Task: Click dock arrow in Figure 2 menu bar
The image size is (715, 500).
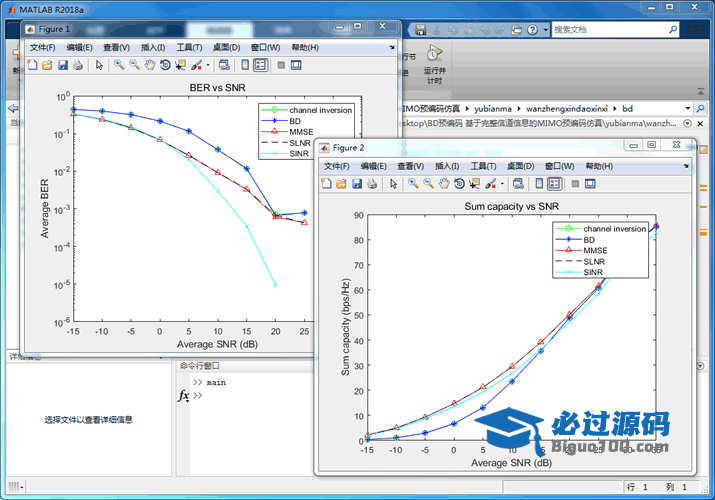Action: click(x=686, y=166)
